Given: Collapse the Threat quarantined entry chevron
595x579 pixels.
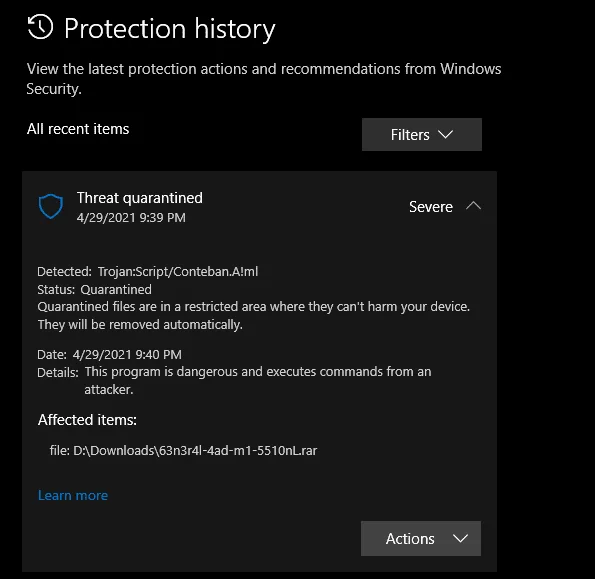Looking at the screenshot, I should tap(473, 206).
